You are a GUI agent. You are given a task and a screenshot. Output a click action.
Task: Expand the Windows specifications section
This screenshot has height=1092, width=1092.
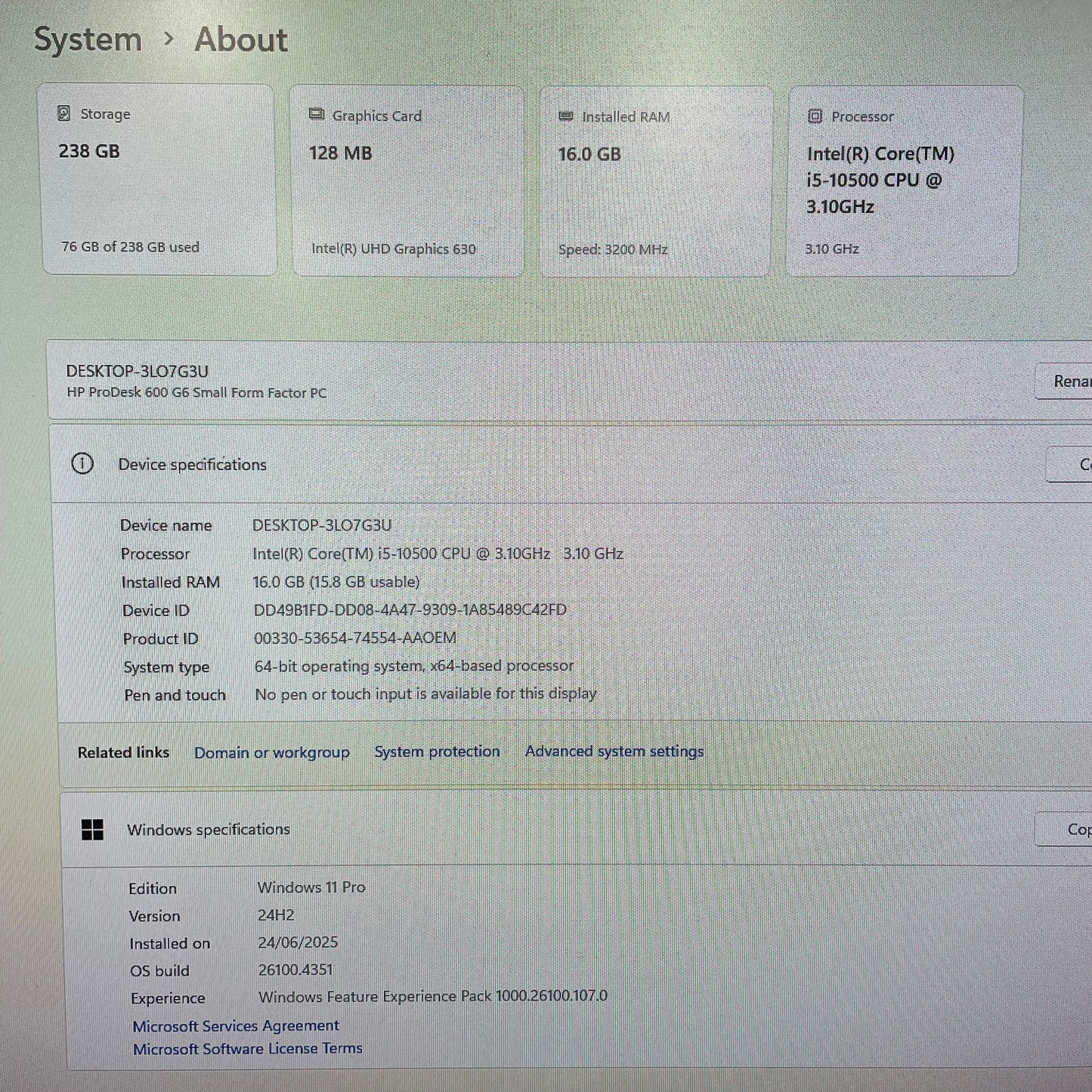tap(209, 829)
